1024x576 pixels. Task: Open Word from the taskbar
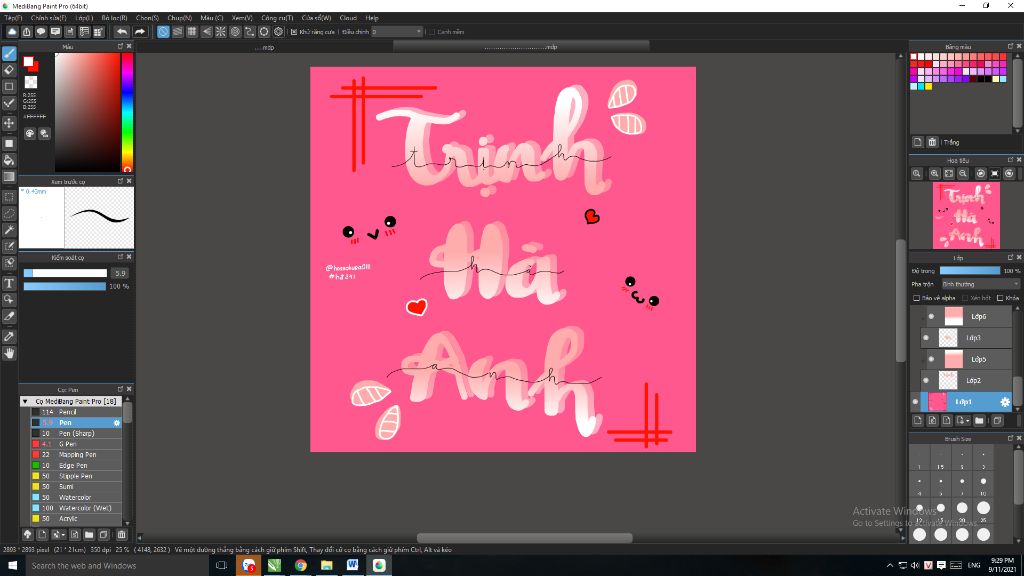[352, 566]
